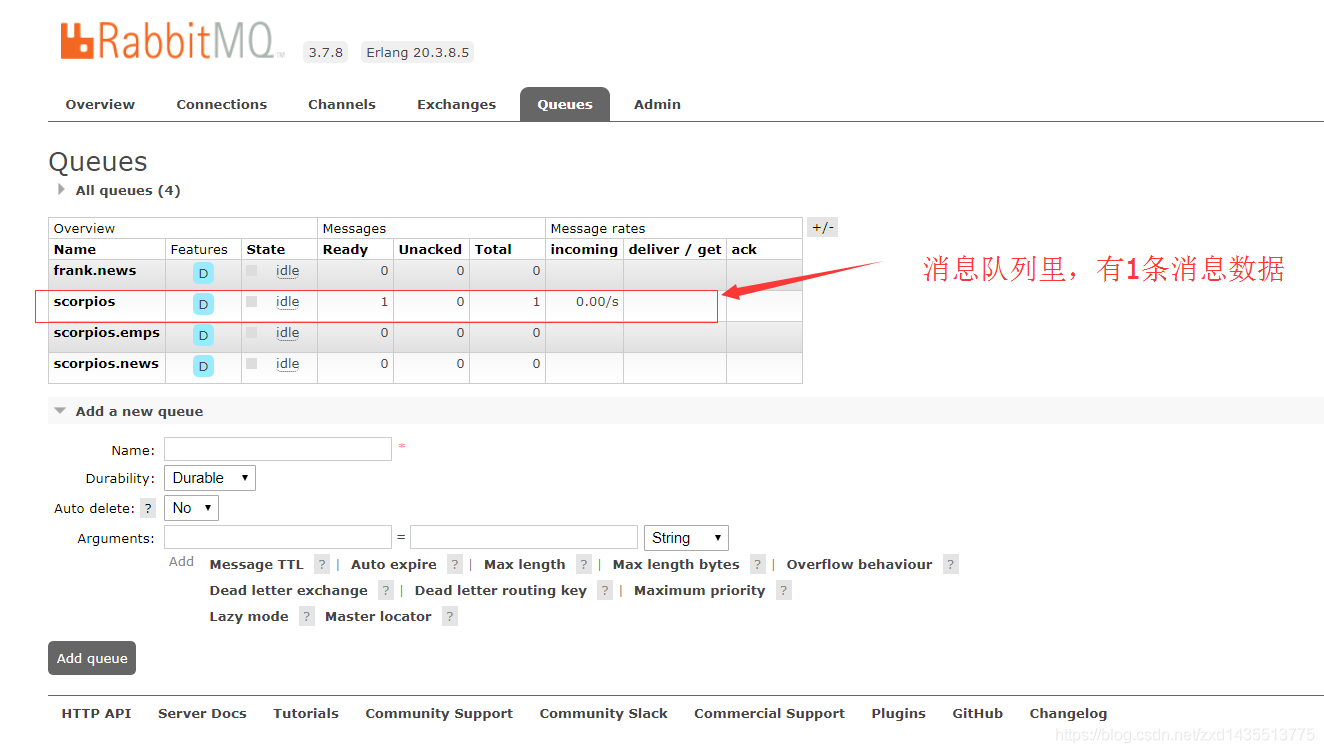Open help icon next to Auto expire
Screen dimensions: 1324x753
[x=455, y=564]
